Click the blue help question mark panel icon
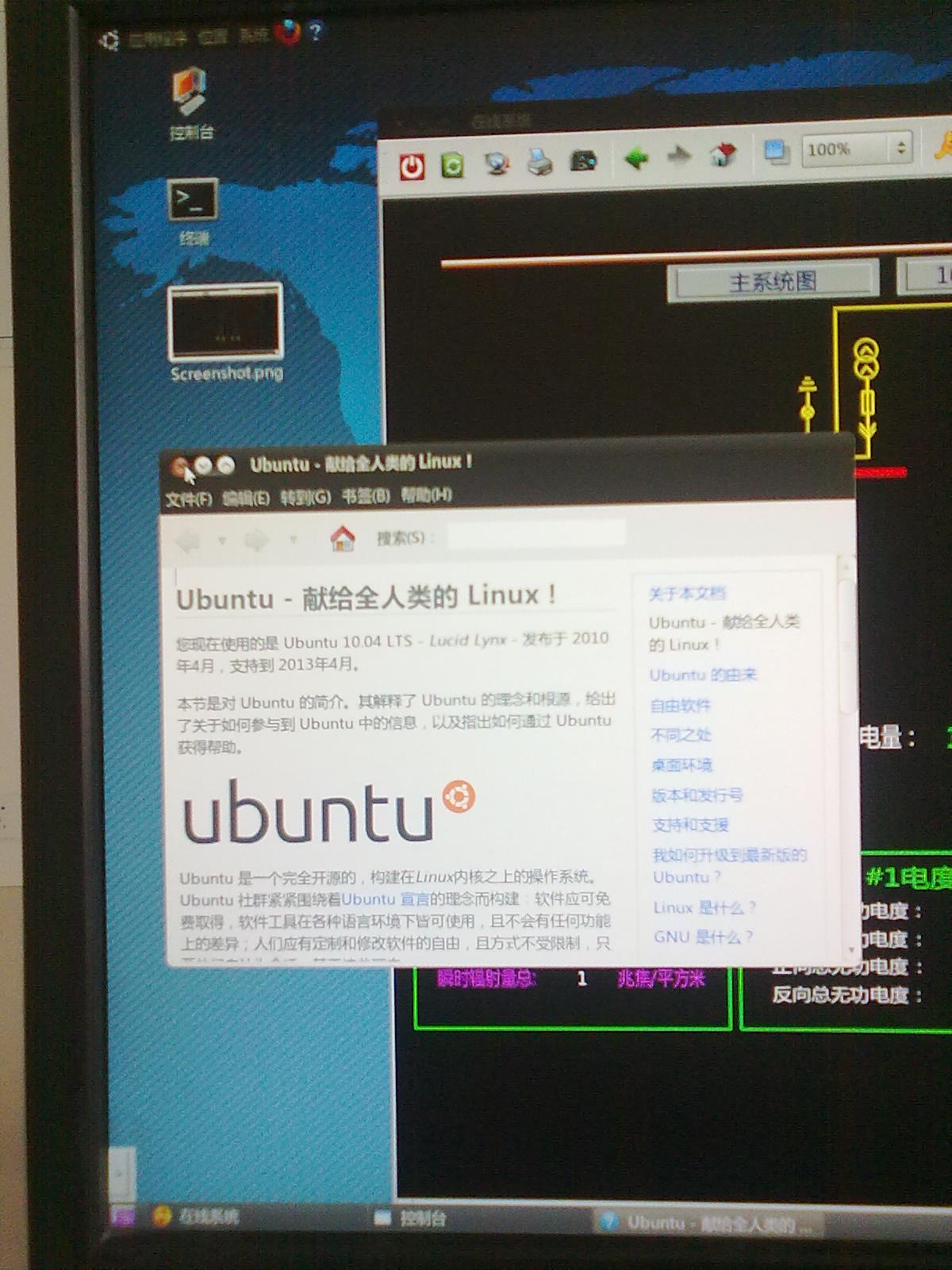Screen dimensions: 952x1270 (316, 31)
